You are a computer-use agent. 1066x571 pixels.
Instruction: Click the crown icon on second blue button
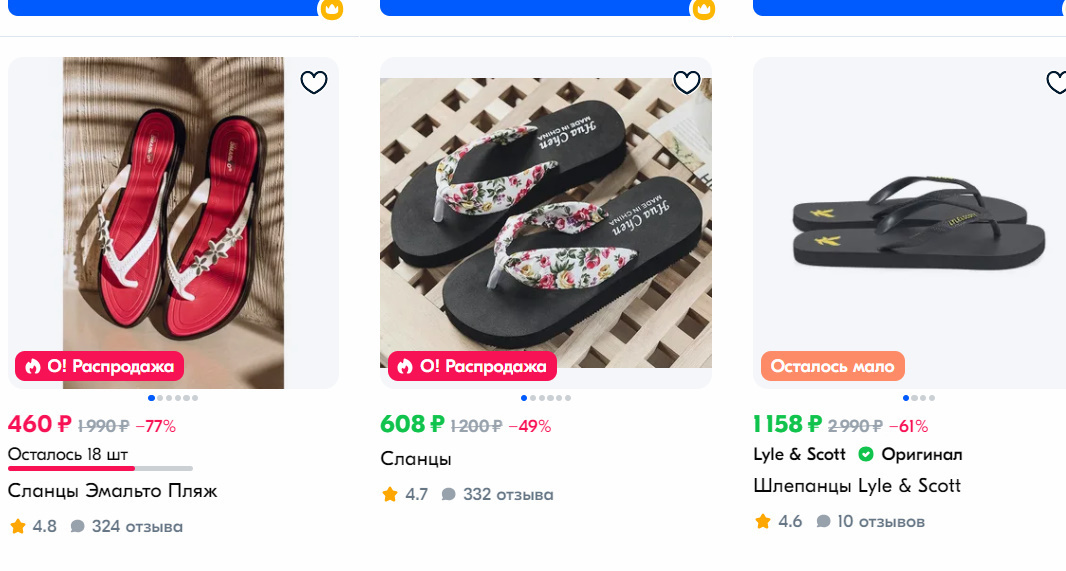tap(703, 9)
